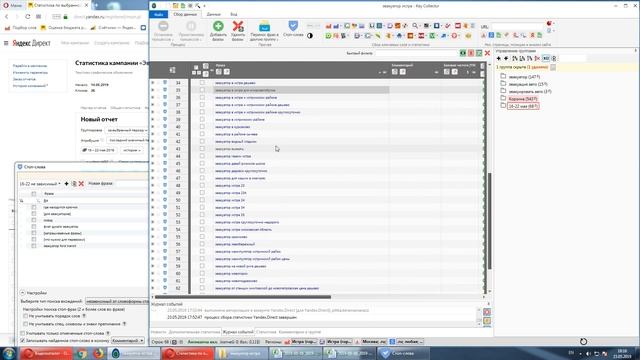
Task: Click the half-black circle contrast icon
Action: click(310, 36)
